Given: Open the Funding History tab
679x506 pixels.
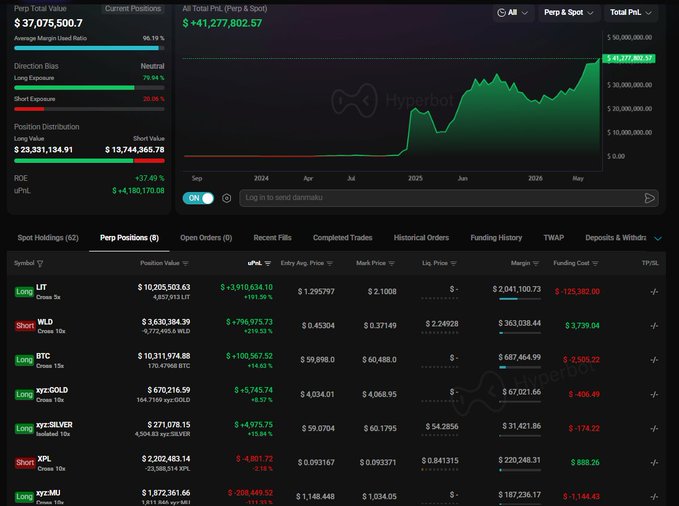Looking at the screenshot, I should [496, 238].
